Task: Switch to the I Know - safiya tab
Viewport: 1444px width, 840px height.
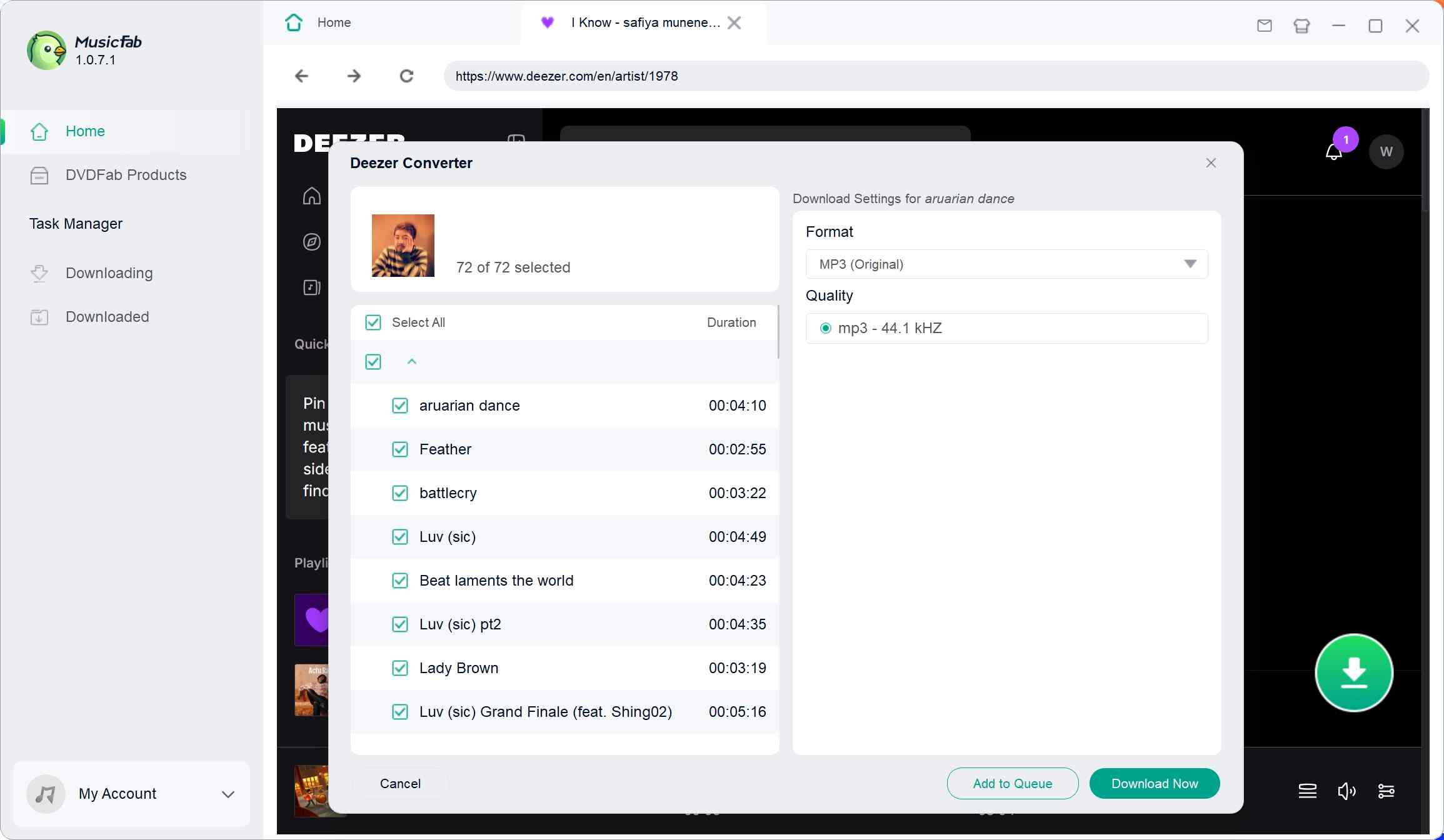Action: (x=645, y=22)
